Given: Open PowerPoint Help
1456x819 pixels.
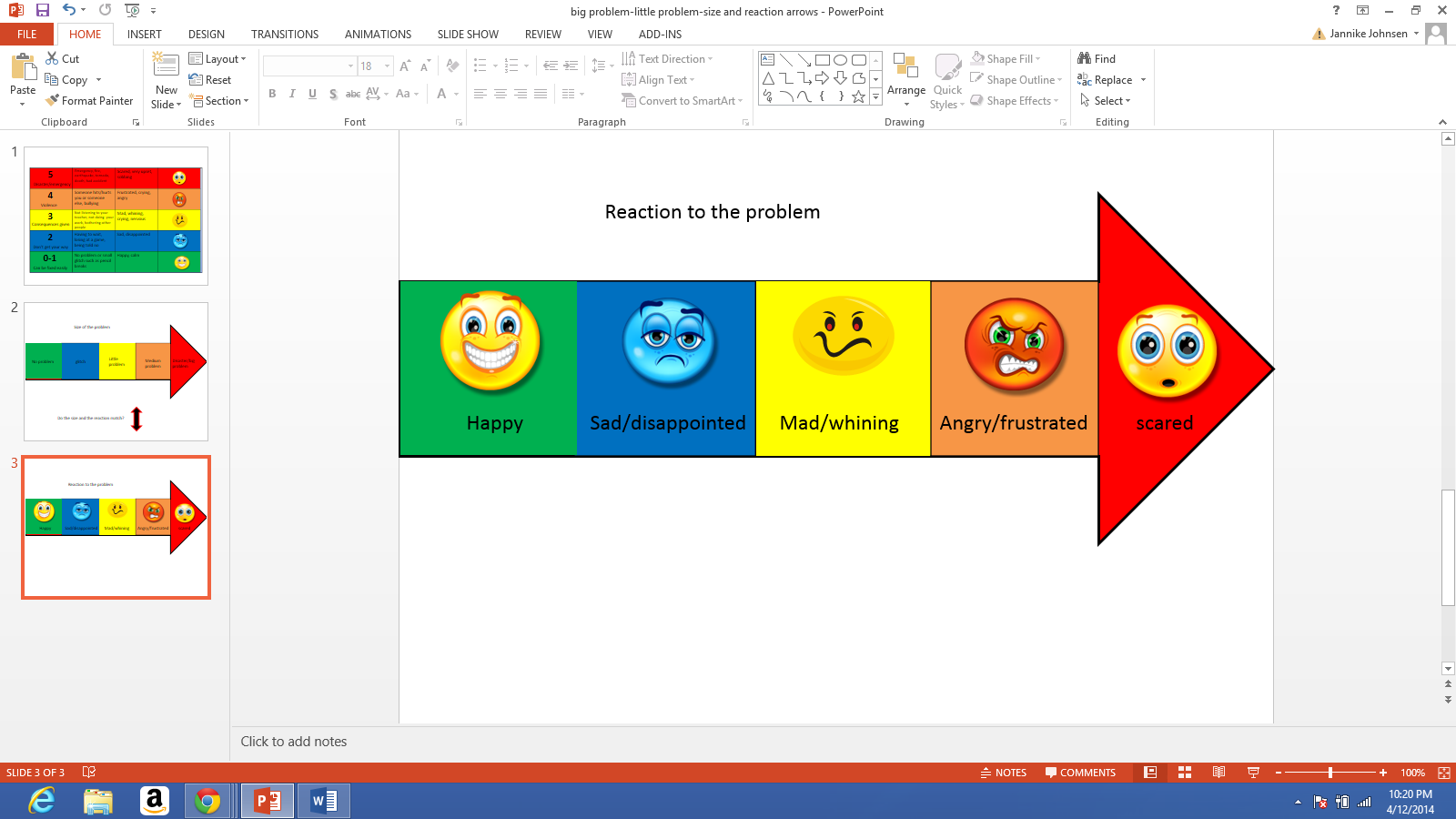Looking at the screenshot, I should point(1336,10).
